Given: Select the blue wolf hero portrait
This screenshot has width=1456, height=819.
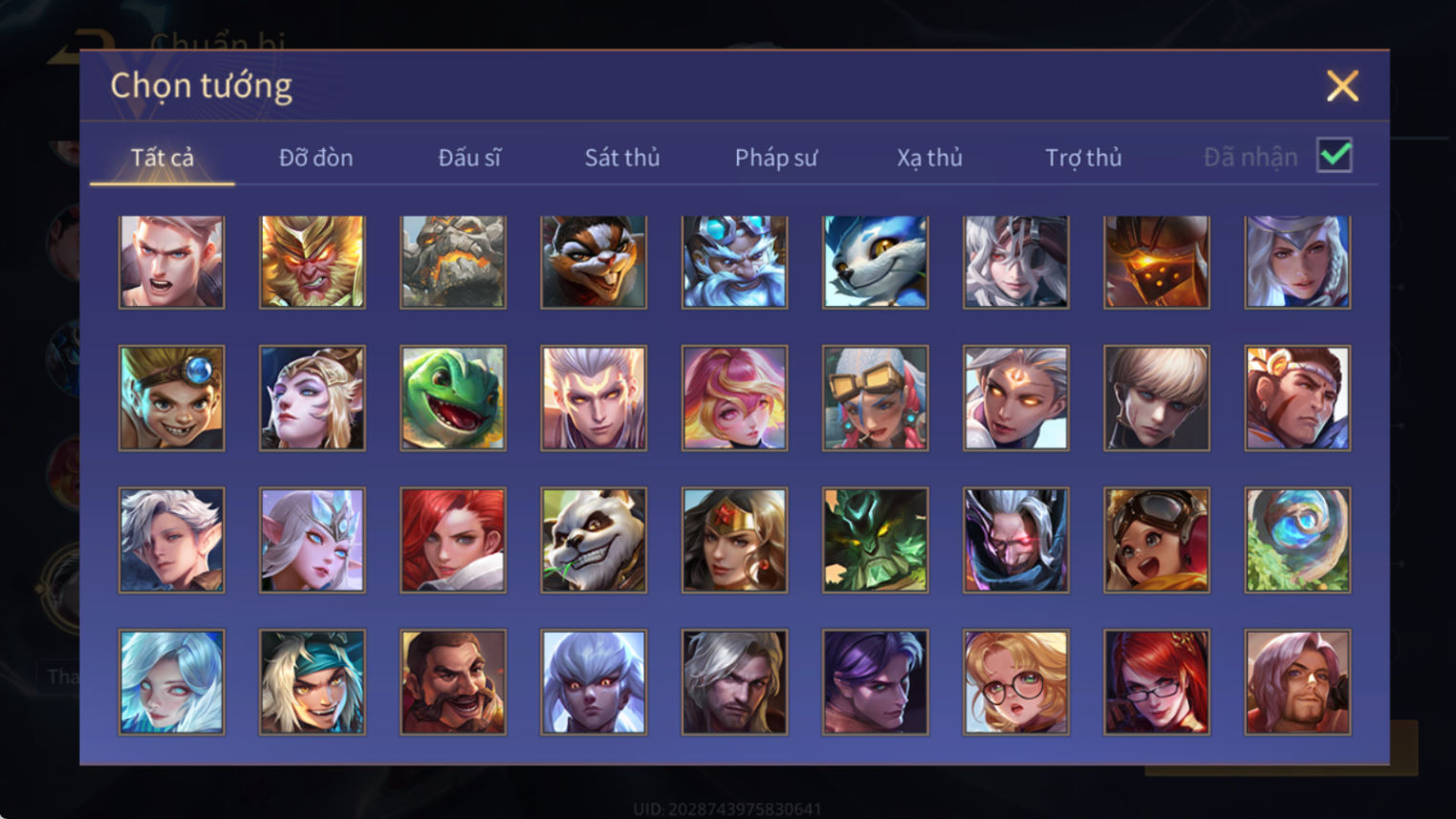Looking at the screenshot, I should click(x=875, y=262).
